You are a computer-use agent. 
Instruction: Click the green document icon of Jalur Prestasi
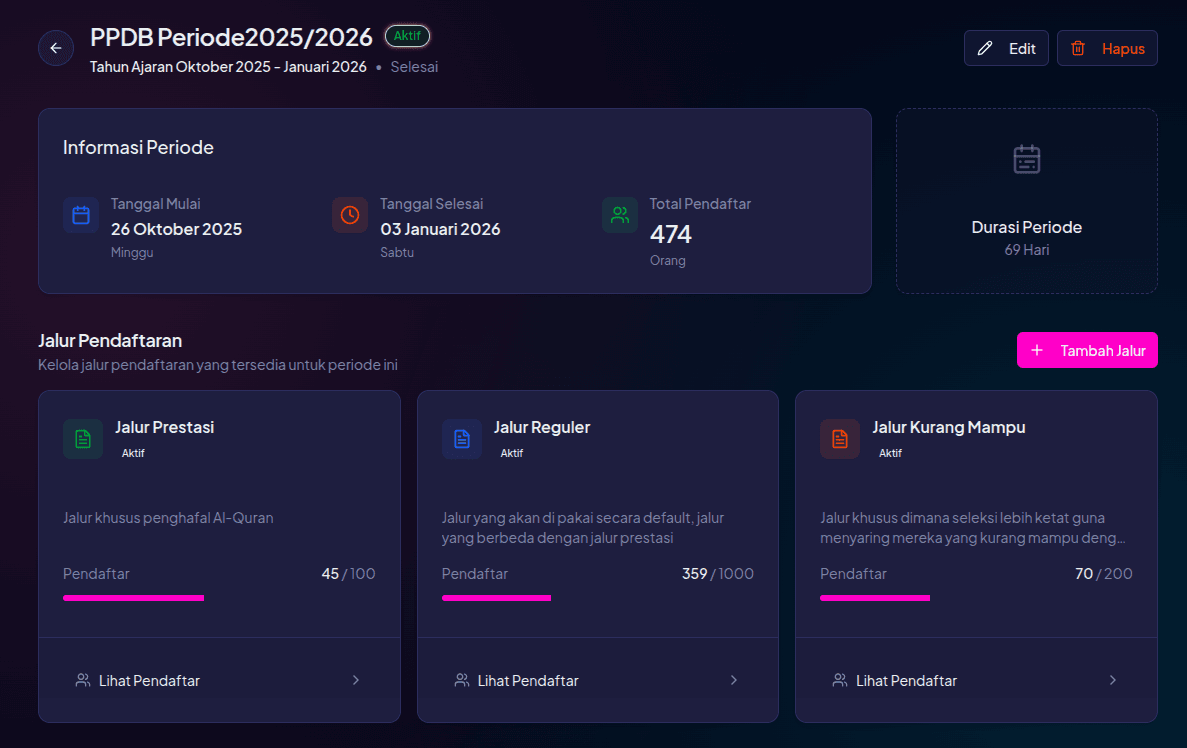click(83, 439)
